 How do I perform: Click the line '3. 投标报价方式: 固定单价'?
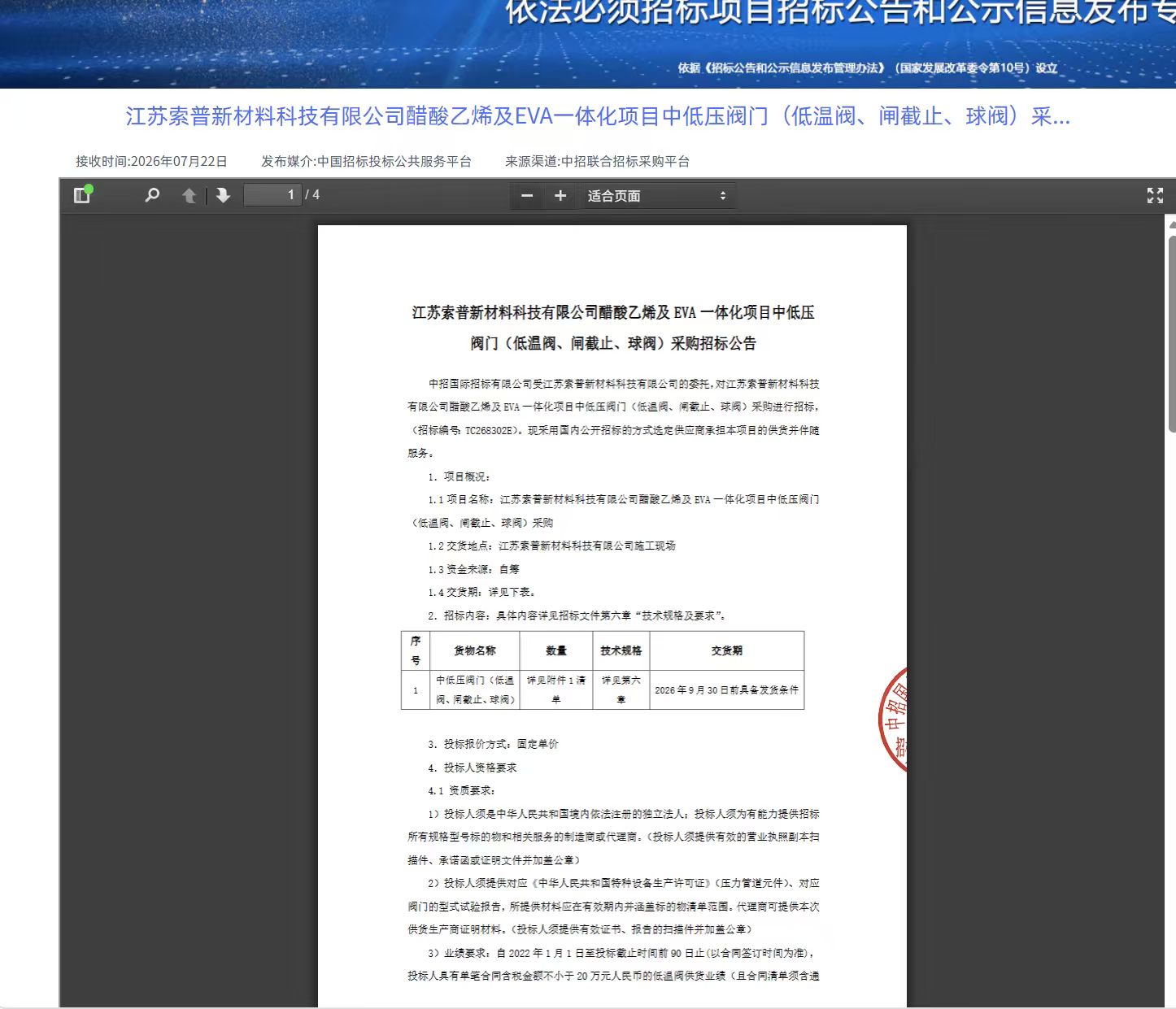click(x=494, y=744)
